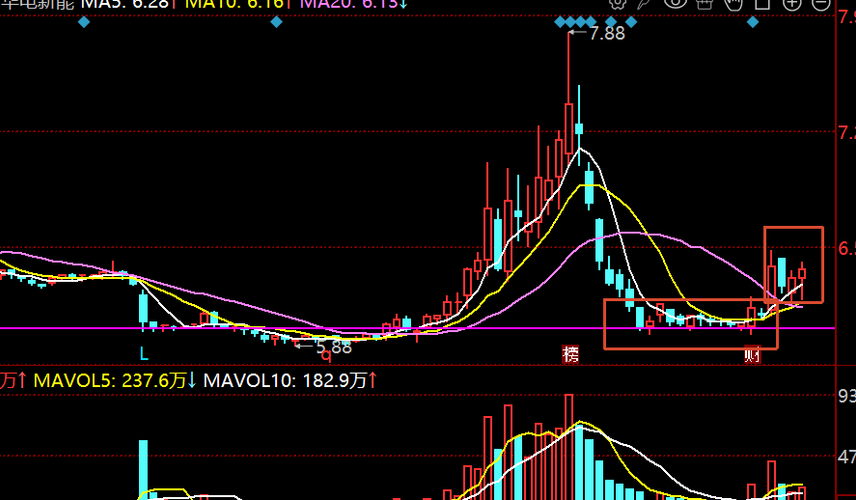The image size is (856, 500).
Task: Click the 榜 badge below the chart
Action: (570, 355)
